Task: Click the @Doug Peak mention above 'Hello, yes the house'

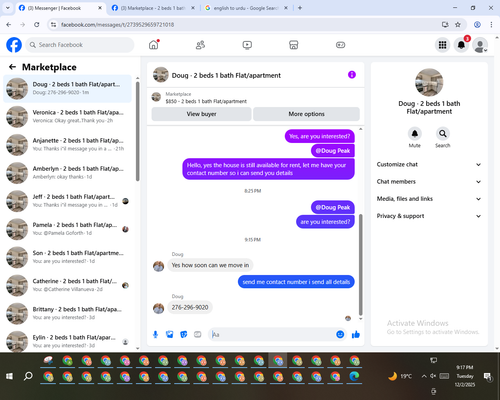Action: pos(333,151)
